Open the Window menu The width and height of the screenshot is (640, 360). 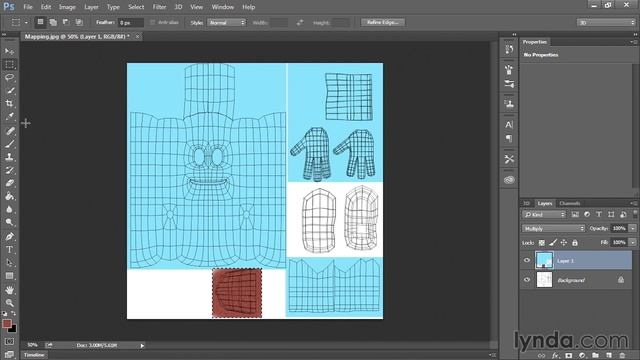[x=223, y=7]
